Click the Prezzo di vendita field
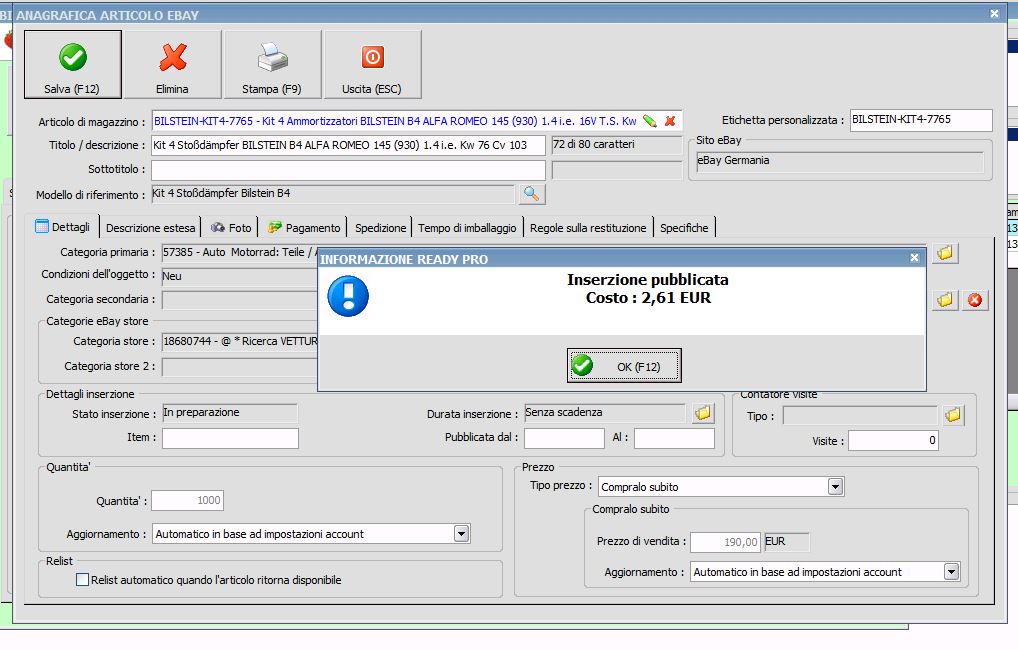The height and width of the screenshot is (650, 1018). tap(725, 542)
